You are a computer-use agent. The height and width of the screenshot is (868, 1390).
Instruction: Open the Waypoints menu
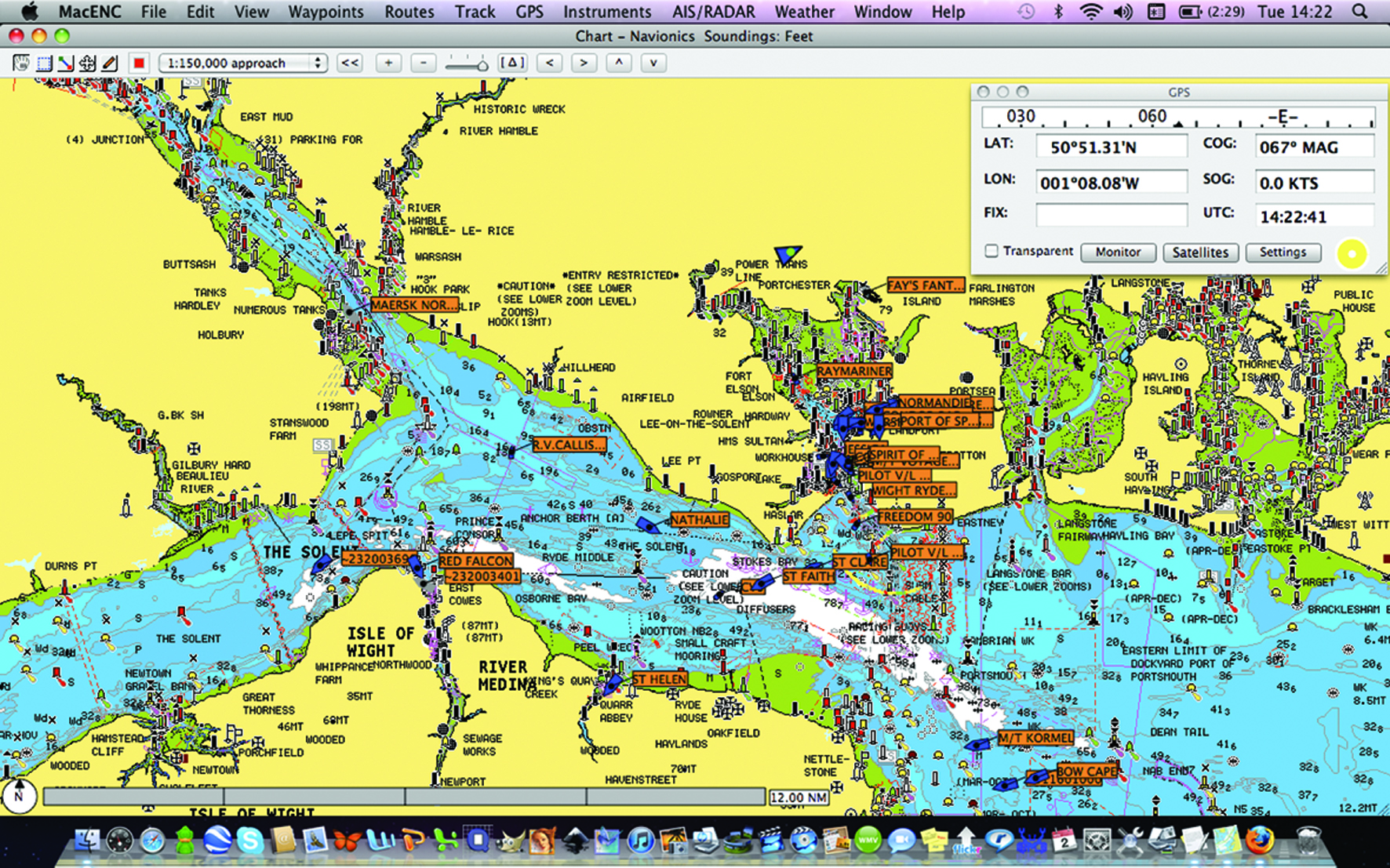[x=326, y=12]
